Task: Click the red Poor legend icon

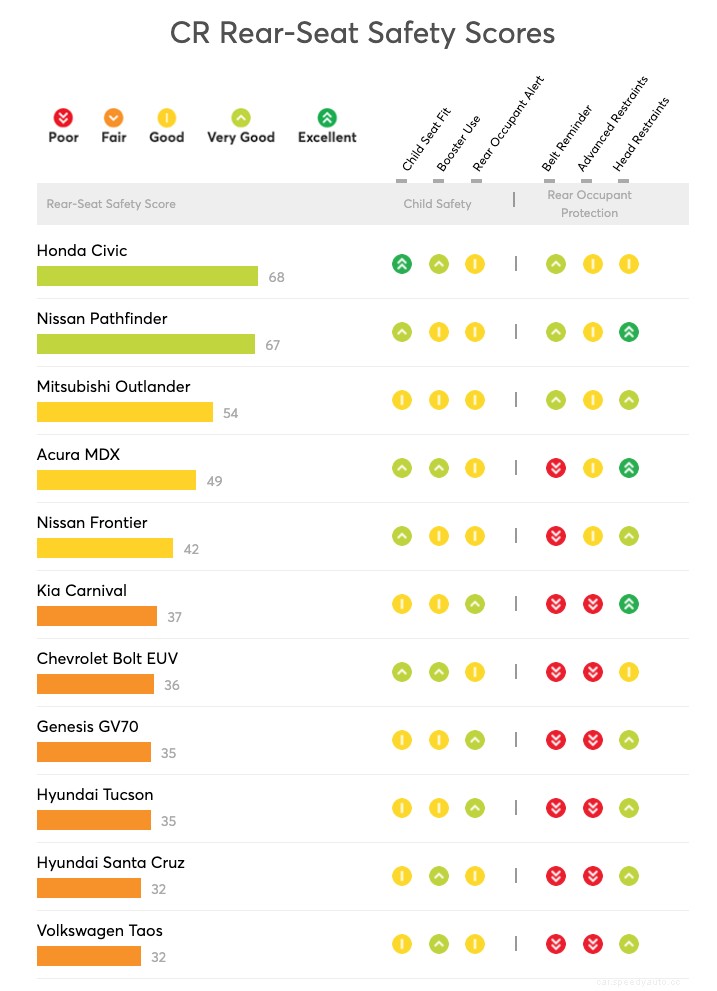Action: 63,118
